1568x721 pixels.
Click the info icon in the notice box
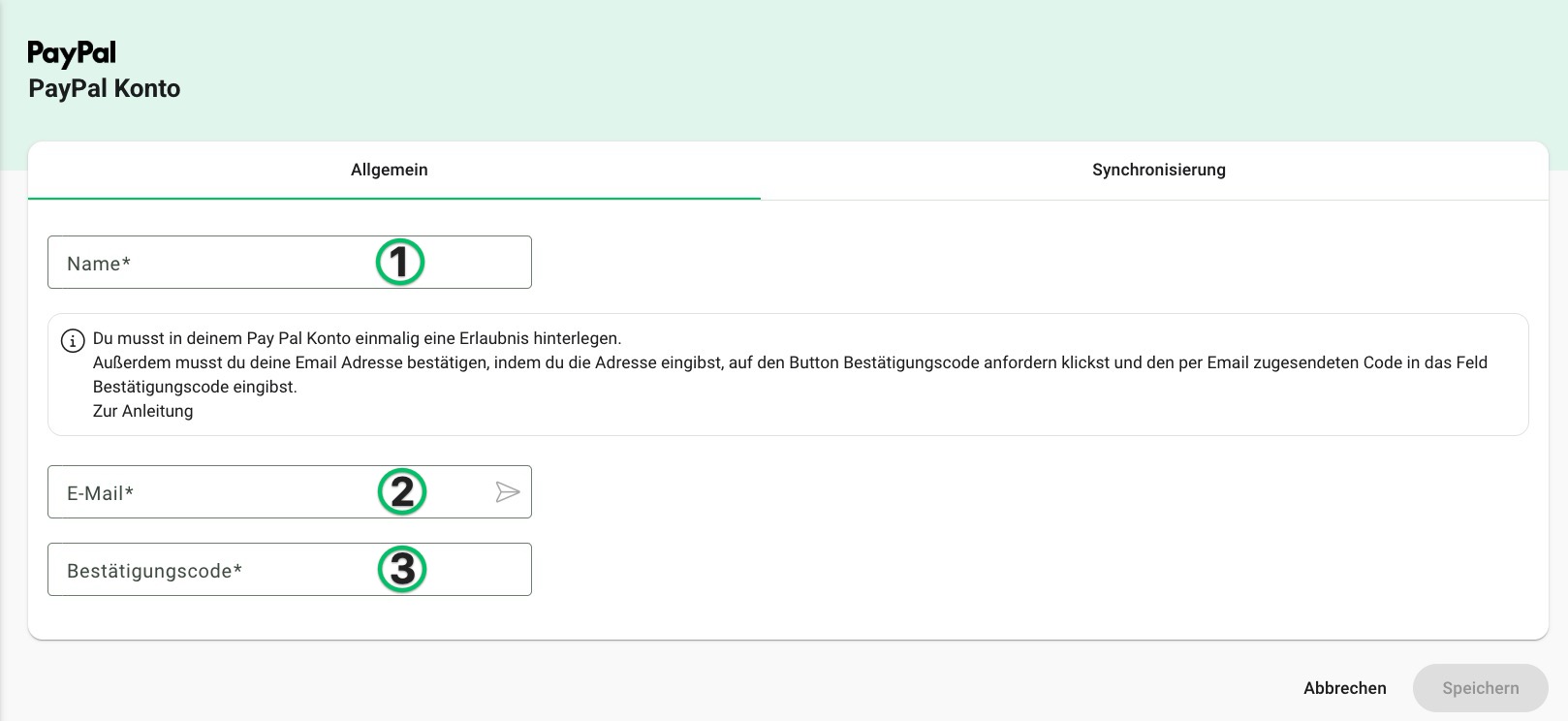73,341
